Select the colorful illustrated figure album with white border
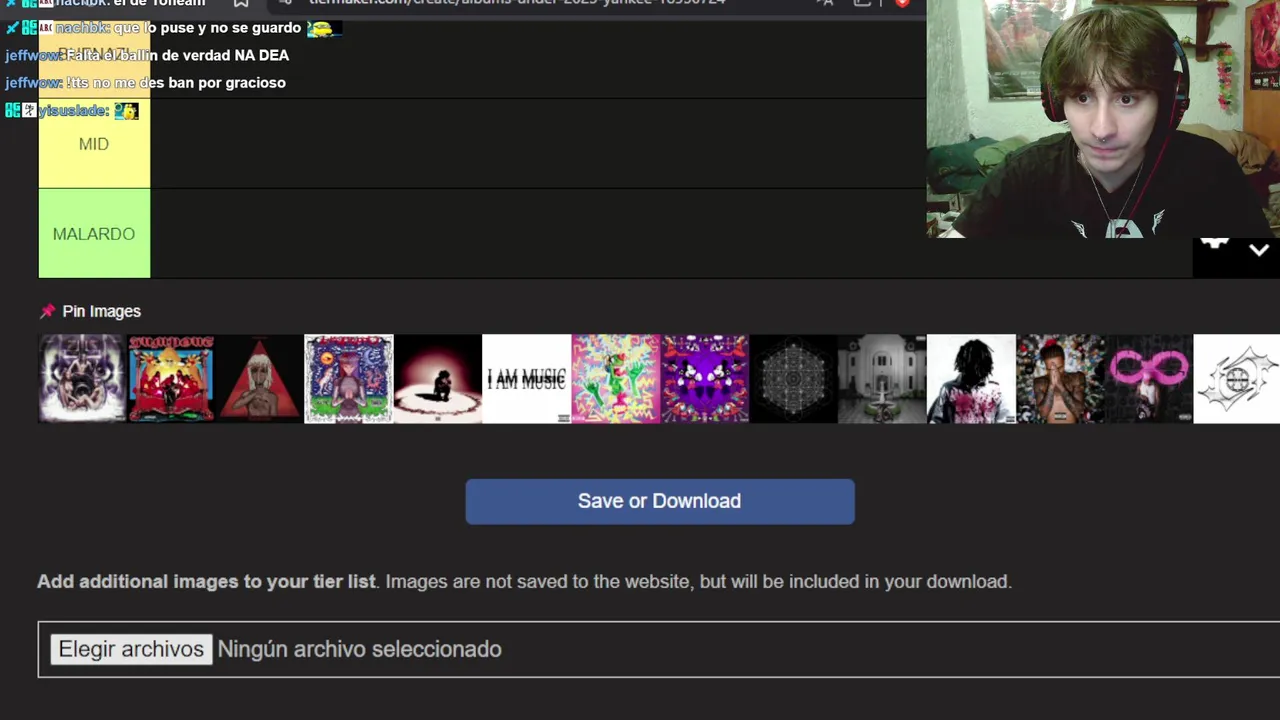 point(349,379)
